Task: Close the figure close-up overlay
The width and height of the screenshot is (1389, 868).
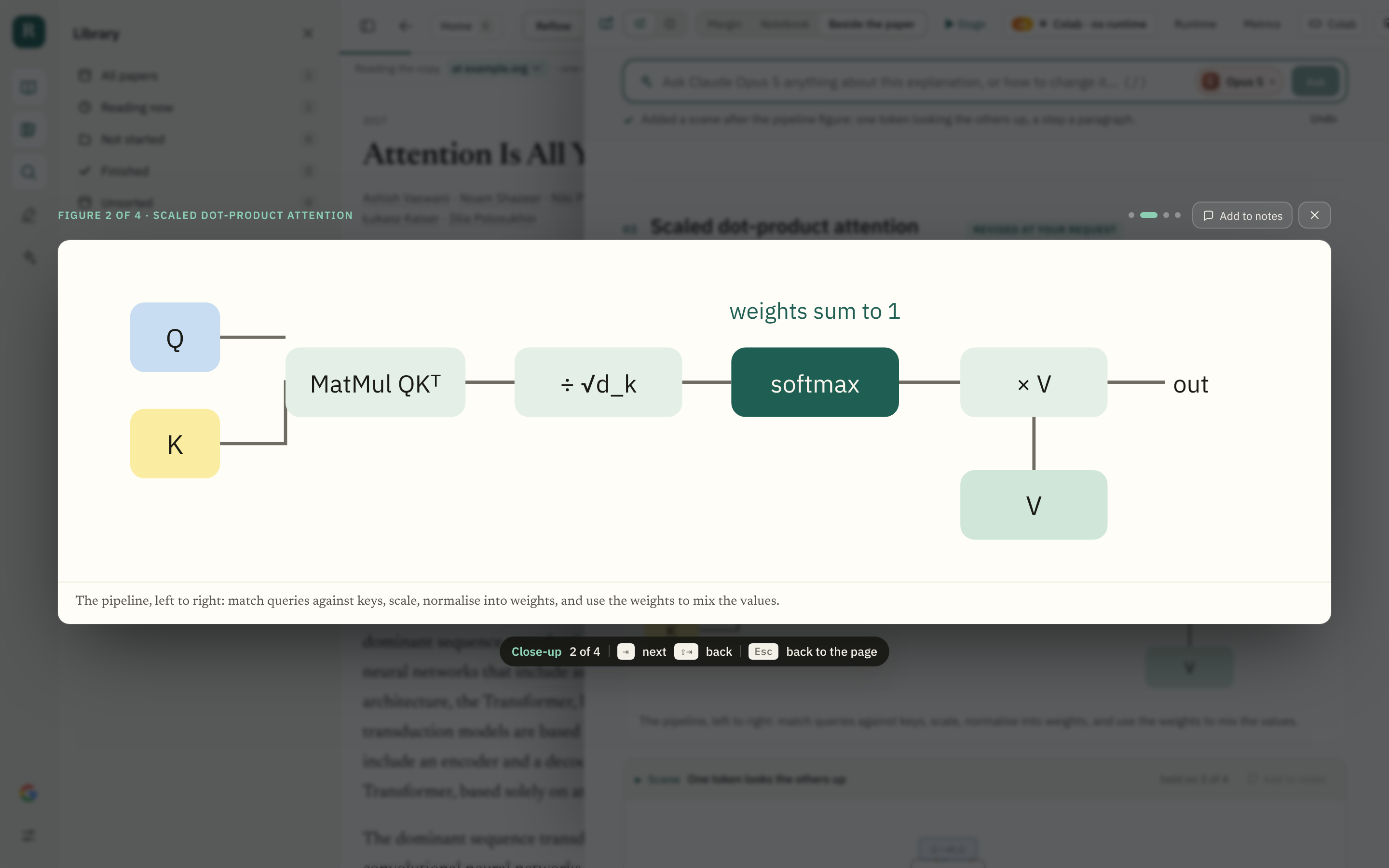Action: click(x=1314, y=215)
